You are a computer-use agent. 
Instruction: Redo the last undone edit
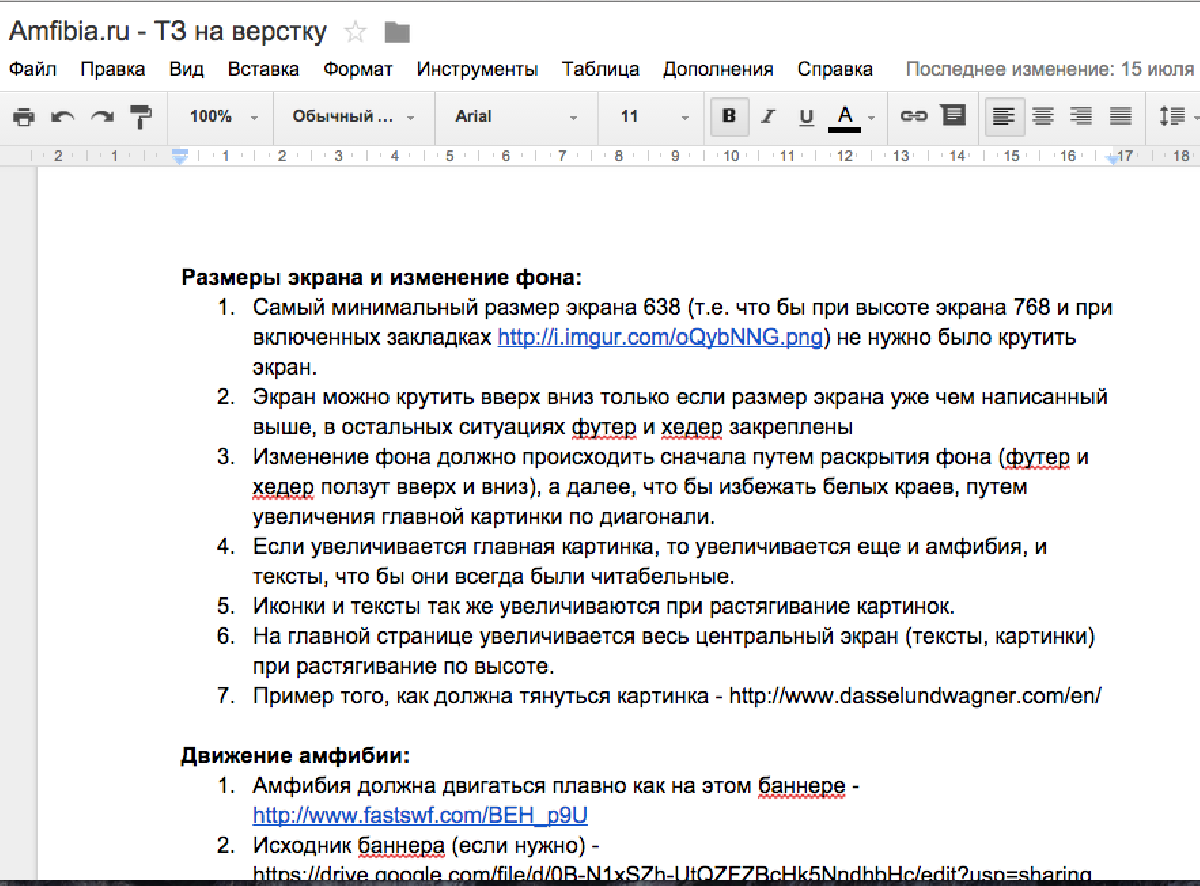coord(102,117)
